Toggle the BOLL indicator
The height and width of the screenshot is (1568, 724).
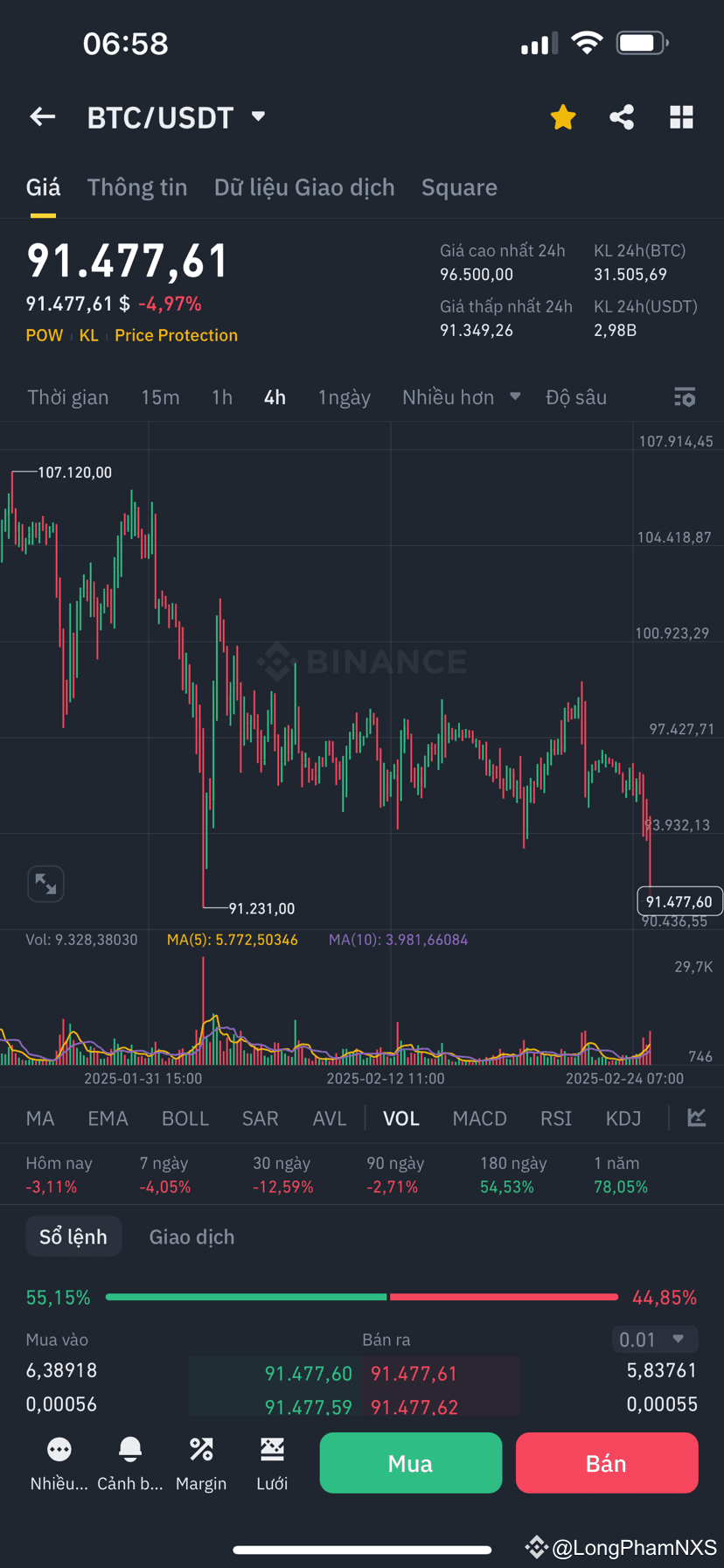point(185,1118)
